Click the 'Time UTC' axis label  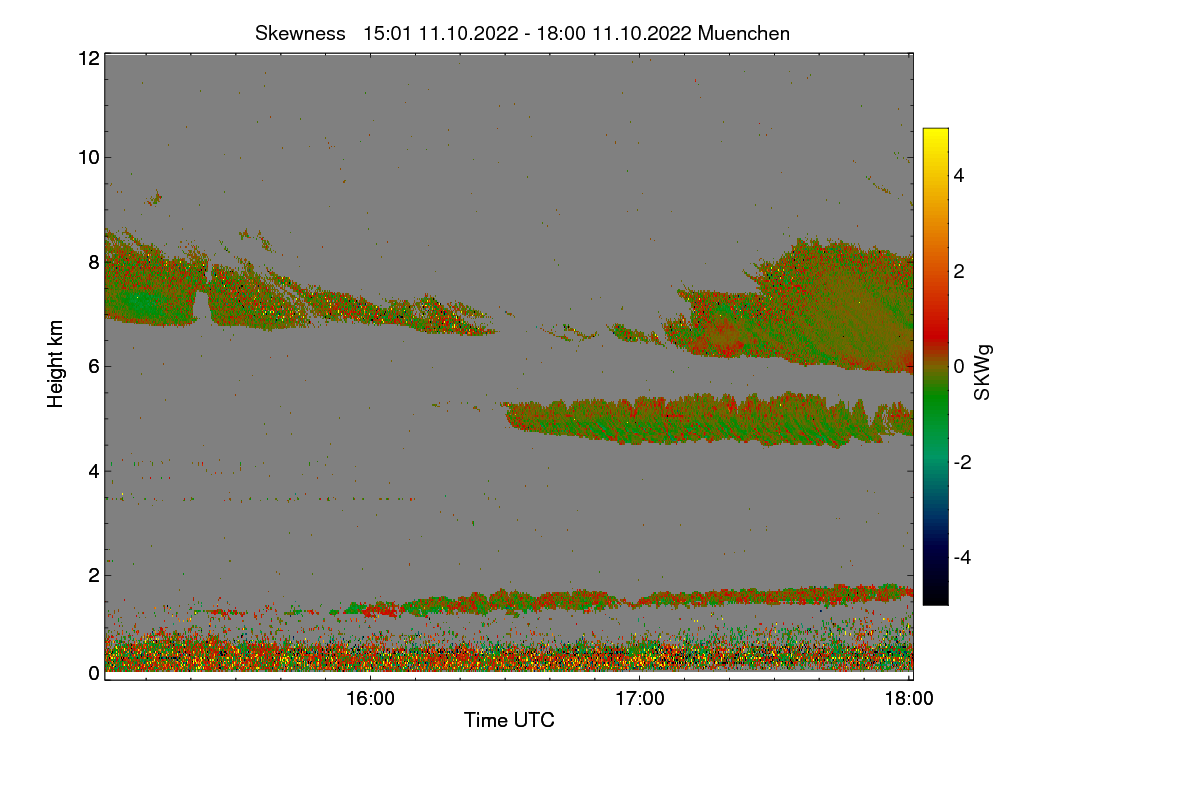click(x=509, y=720)
